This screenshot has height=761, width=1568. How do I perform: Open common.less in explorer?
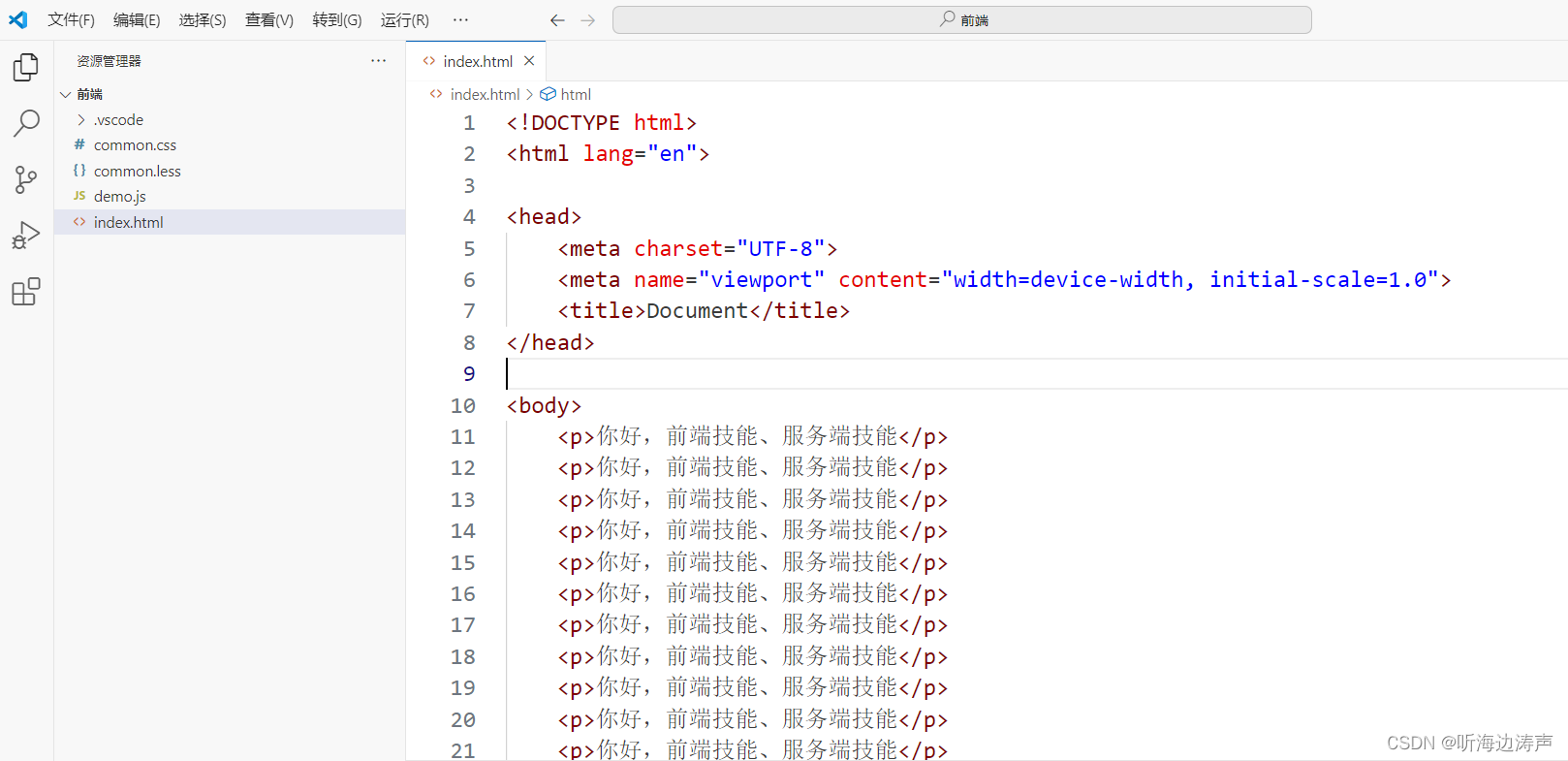coord(137,171)
